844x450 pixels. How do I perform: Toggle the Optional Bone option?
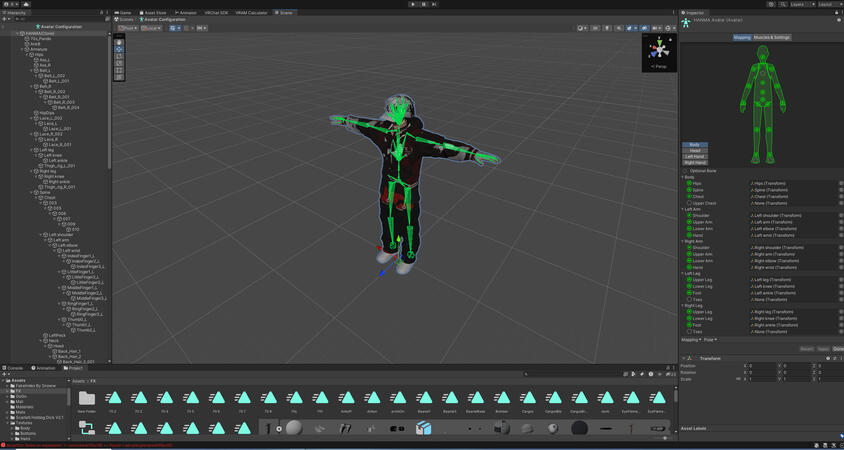(x=686, y=171)
